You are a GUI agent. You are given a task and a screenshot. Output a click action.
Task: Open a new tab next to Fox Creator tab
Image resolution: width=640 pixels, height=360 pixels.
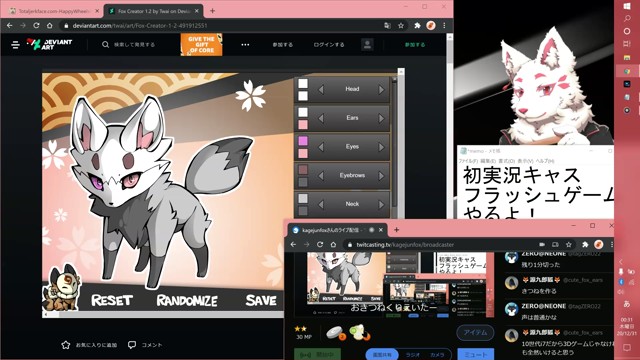[x=212, y=11]
